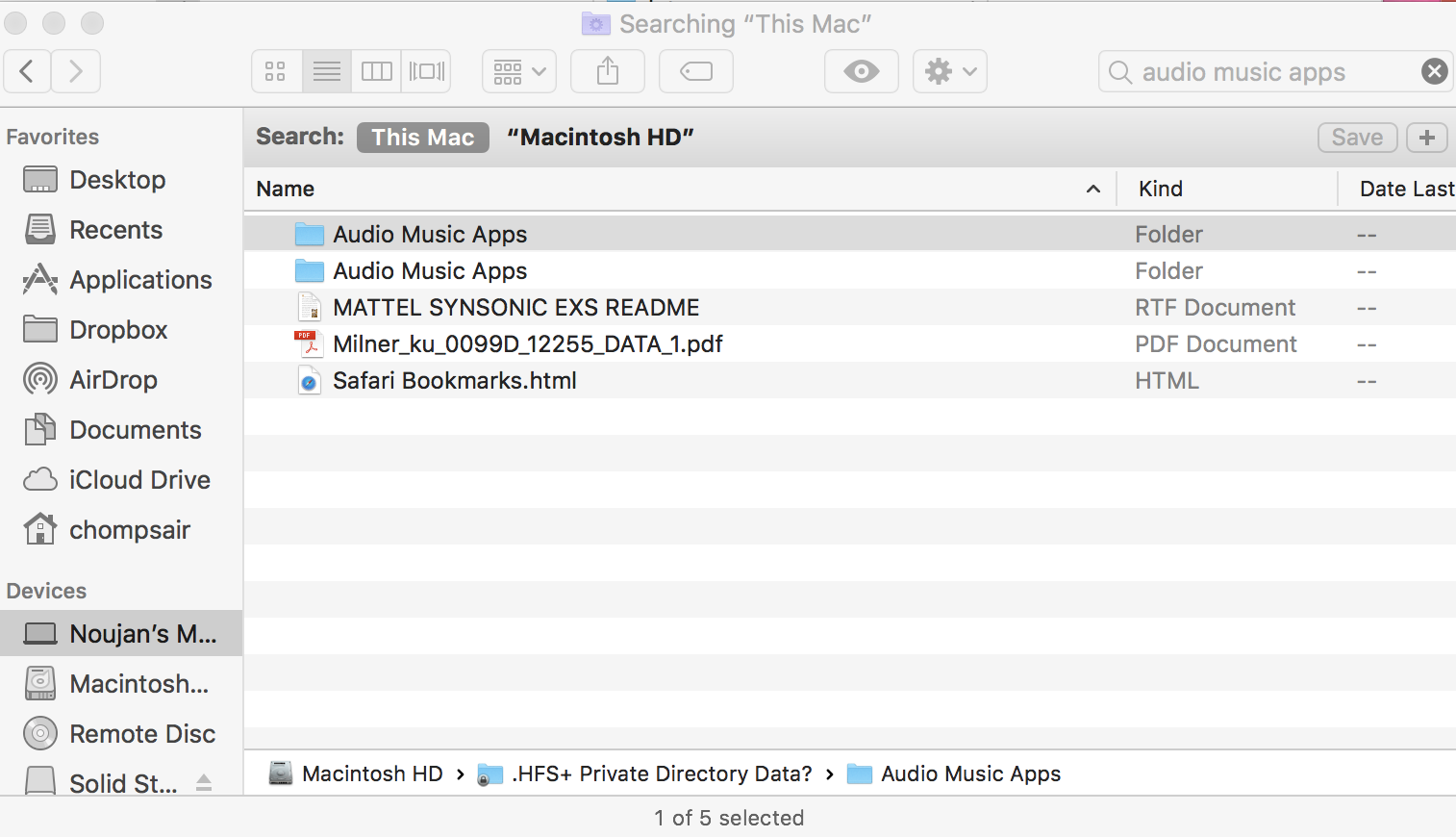Select the Macintosh disk under Devices
The width and height of the screenshot is (1456, 837).
click(x=121, y=684)
